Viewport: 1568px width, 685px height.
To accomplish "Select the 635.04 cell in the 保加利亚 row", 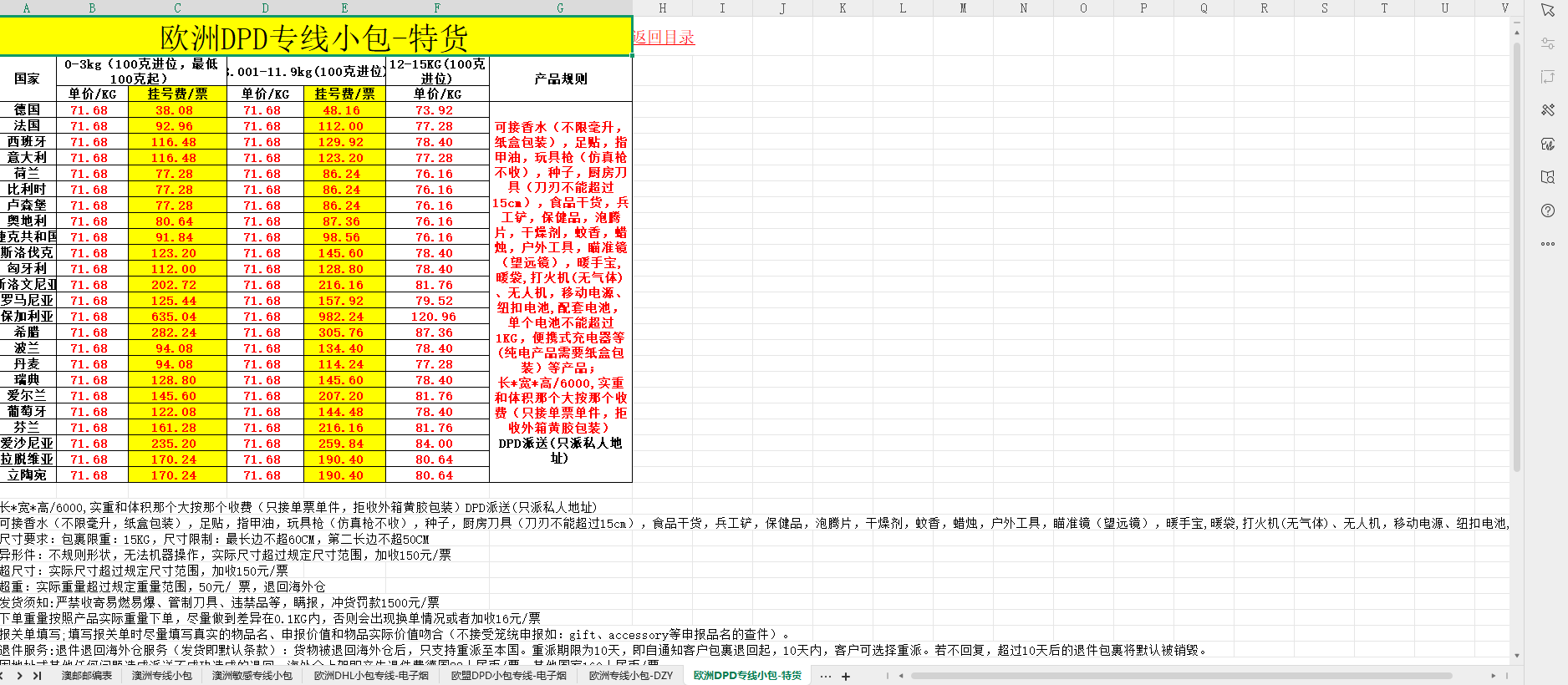I will tap(177, 317).
